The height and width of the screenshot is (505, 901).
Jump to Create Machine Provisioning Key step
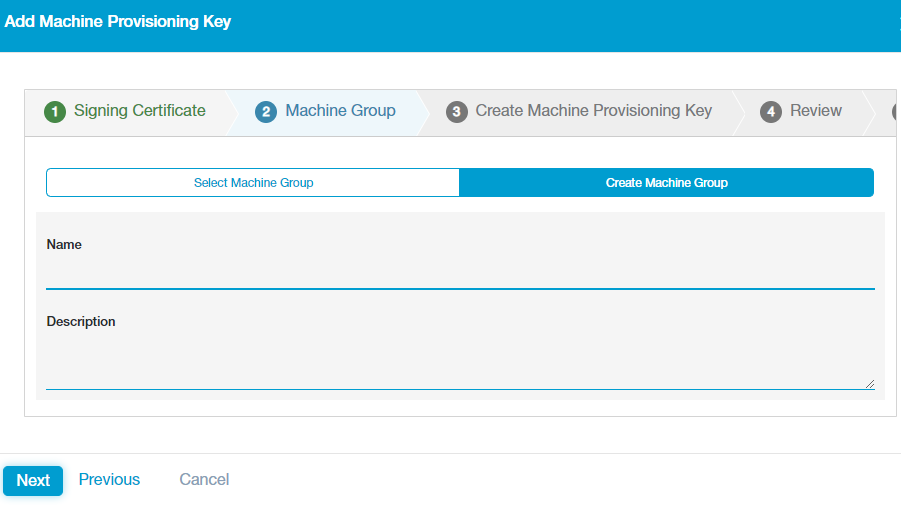pos(593,111)
